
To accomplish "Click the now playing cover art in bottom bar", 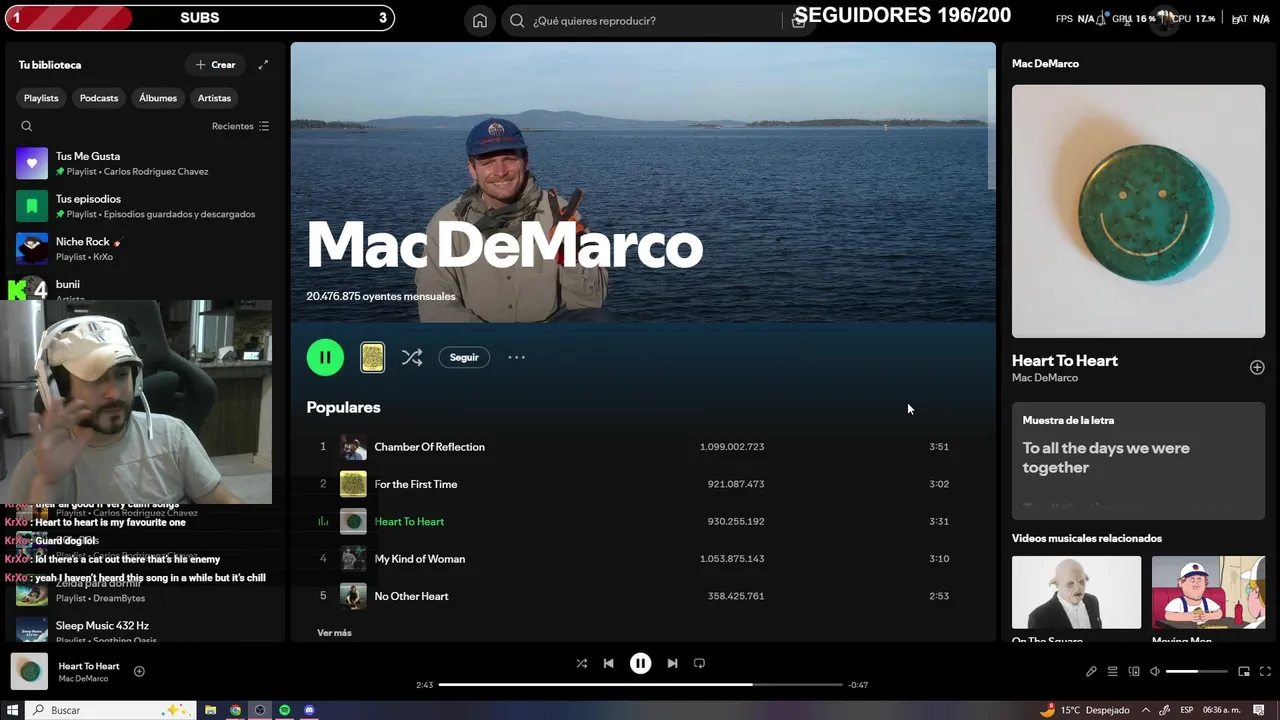I will (x=29, y=672).
